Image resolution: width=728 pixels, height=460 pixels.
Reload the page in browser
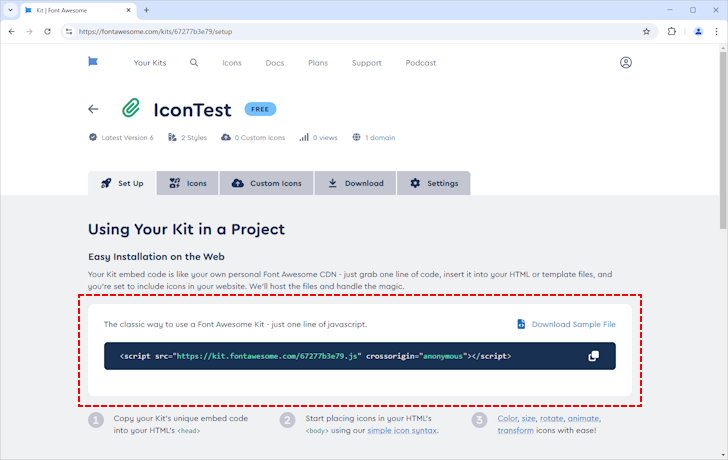[x=46, y=31]
